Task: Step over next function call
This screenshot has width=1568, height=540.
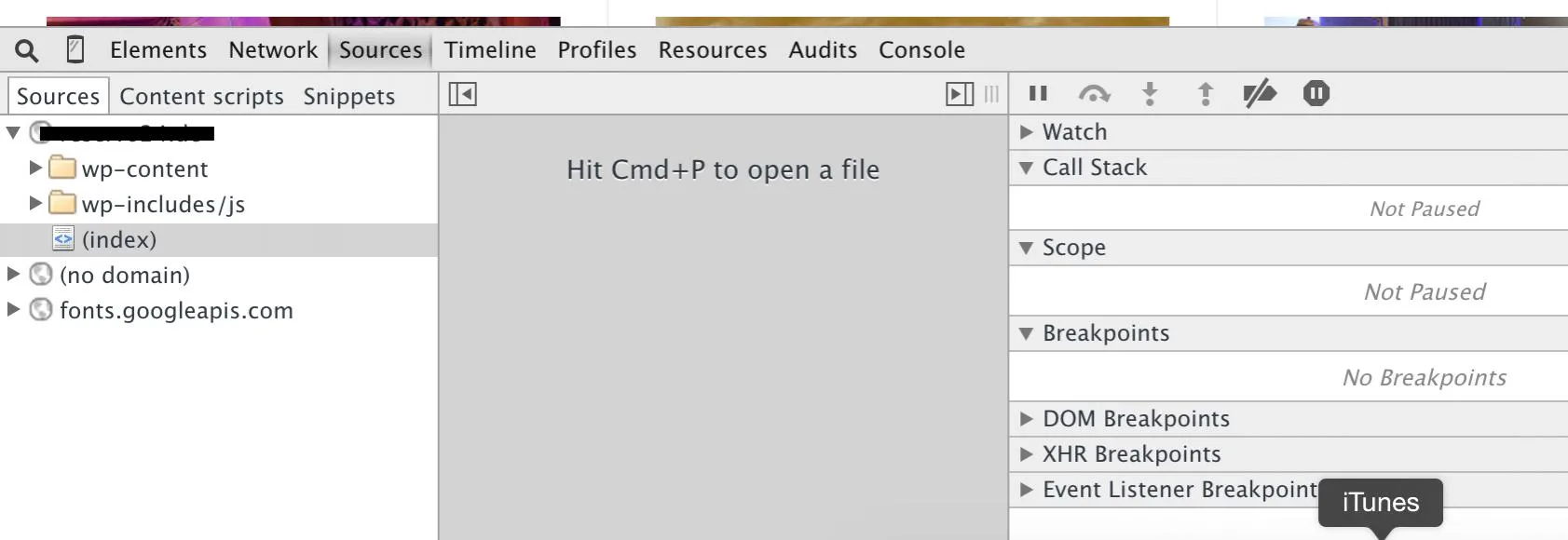Action: pos(1094,93)
